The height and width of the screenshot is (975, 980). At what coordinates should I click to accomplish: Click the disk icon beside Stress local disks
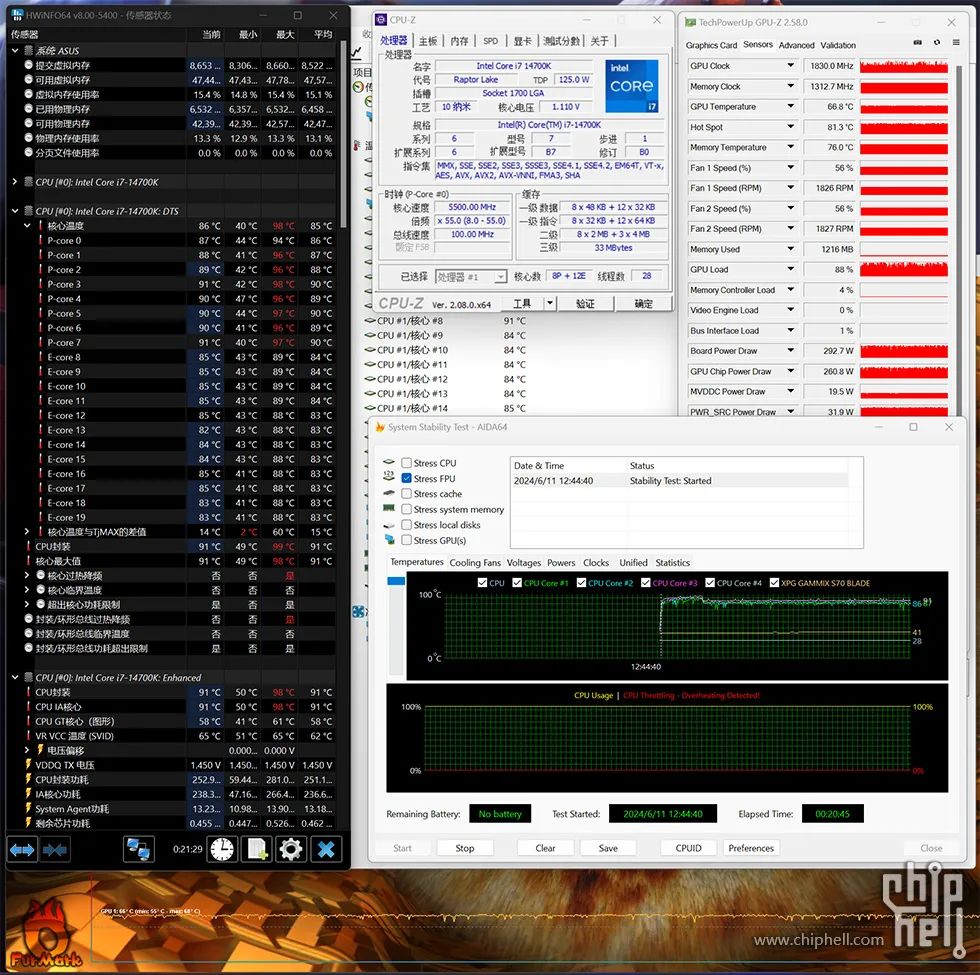(389, 525)
